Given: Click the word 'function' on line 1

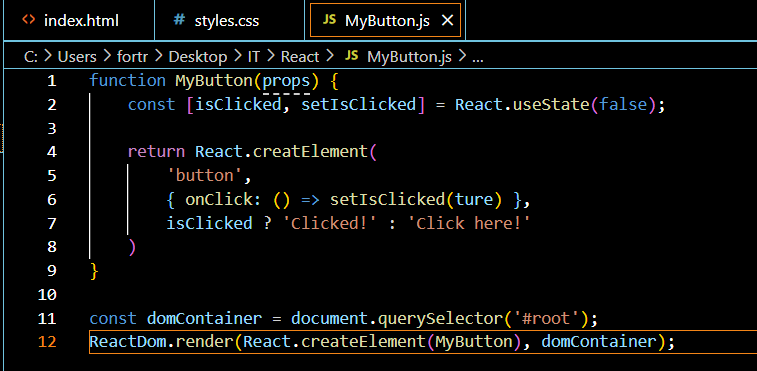Looking at the screenshot, I should tap(127, 81).
